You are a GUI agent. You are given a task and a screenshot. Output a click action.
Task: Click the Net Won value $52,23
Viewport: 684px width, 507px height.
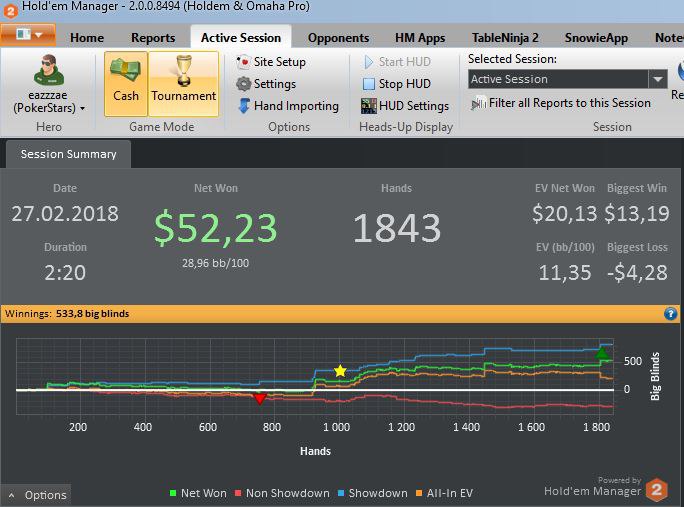tap(215, 228)
